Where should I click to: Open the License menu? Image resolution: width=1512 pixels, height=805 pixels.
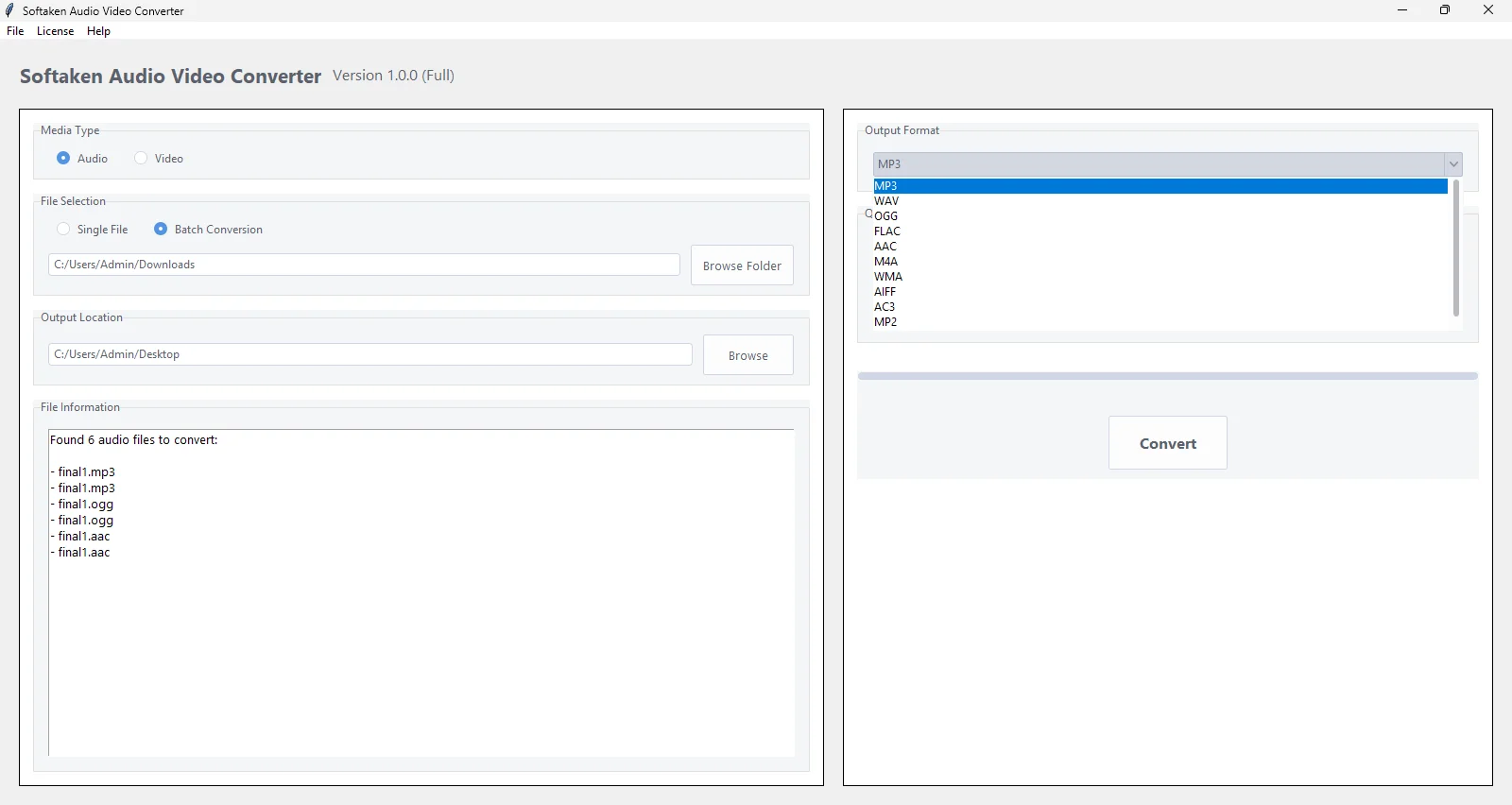pos(55,31)
